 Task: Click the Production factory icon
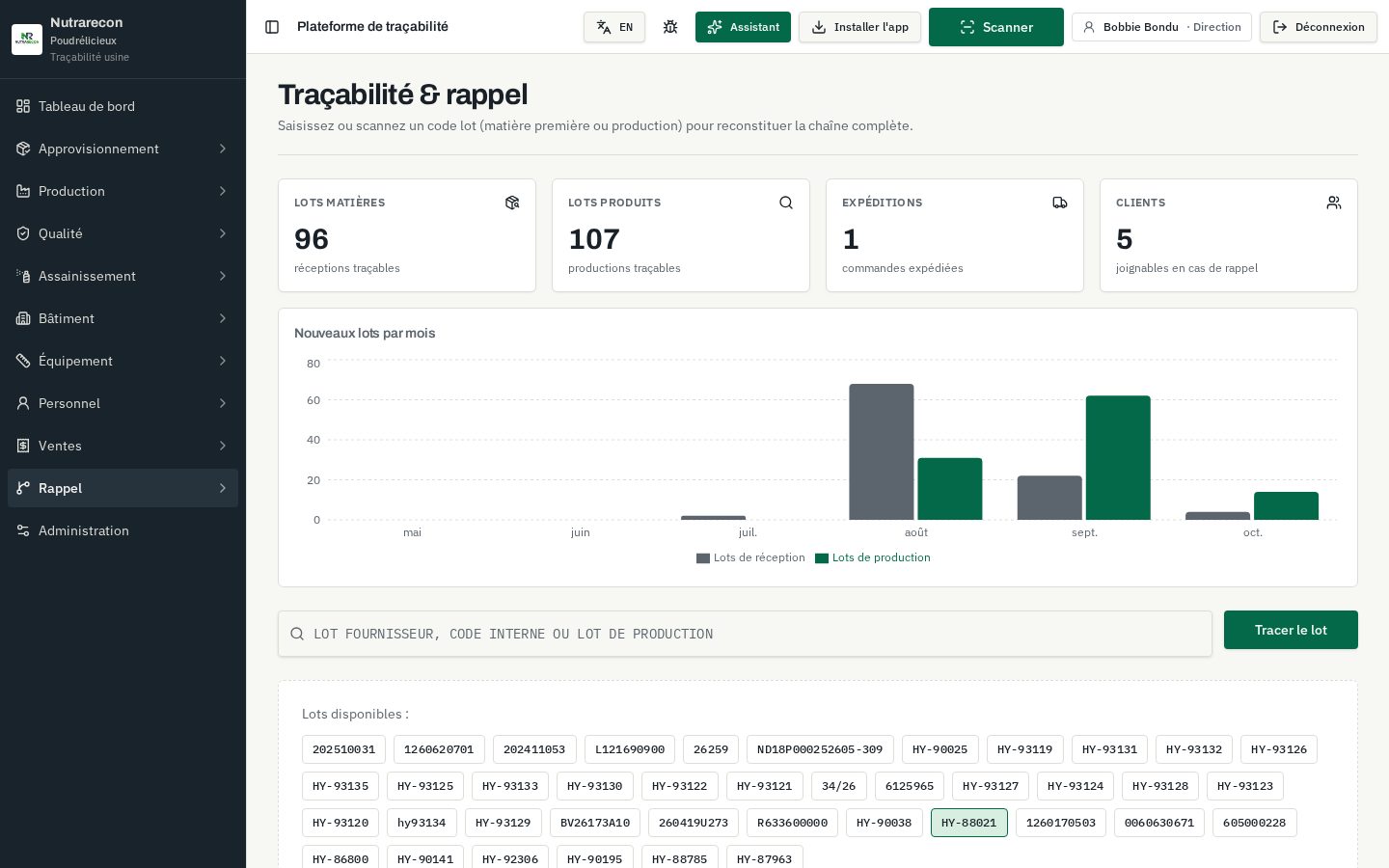pyautogui.click(x=23, y=191)
